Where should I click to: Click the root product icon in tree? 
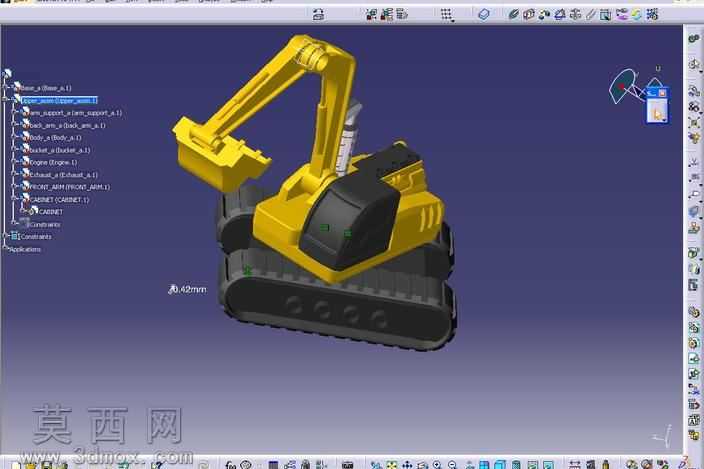click(x=7, y=74)
